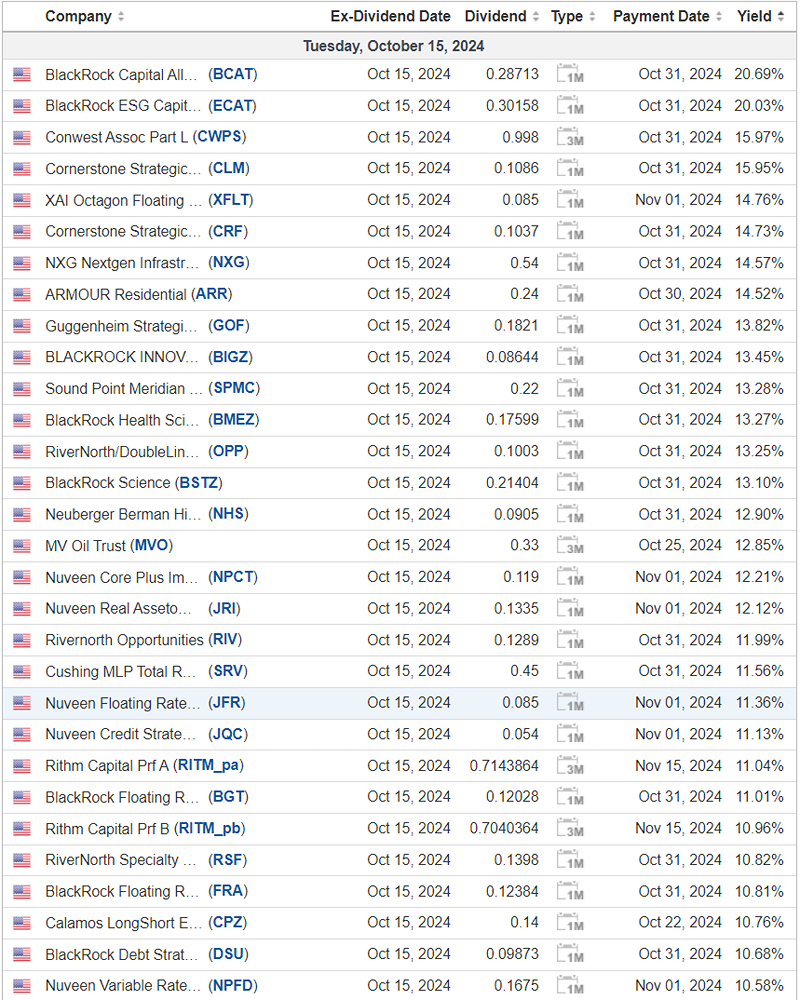The width and height of the screenshot is (800, 1000).
Task: Click the quarterly type icon for MVO
Action: pyautogui.click(x=570, y=546)
